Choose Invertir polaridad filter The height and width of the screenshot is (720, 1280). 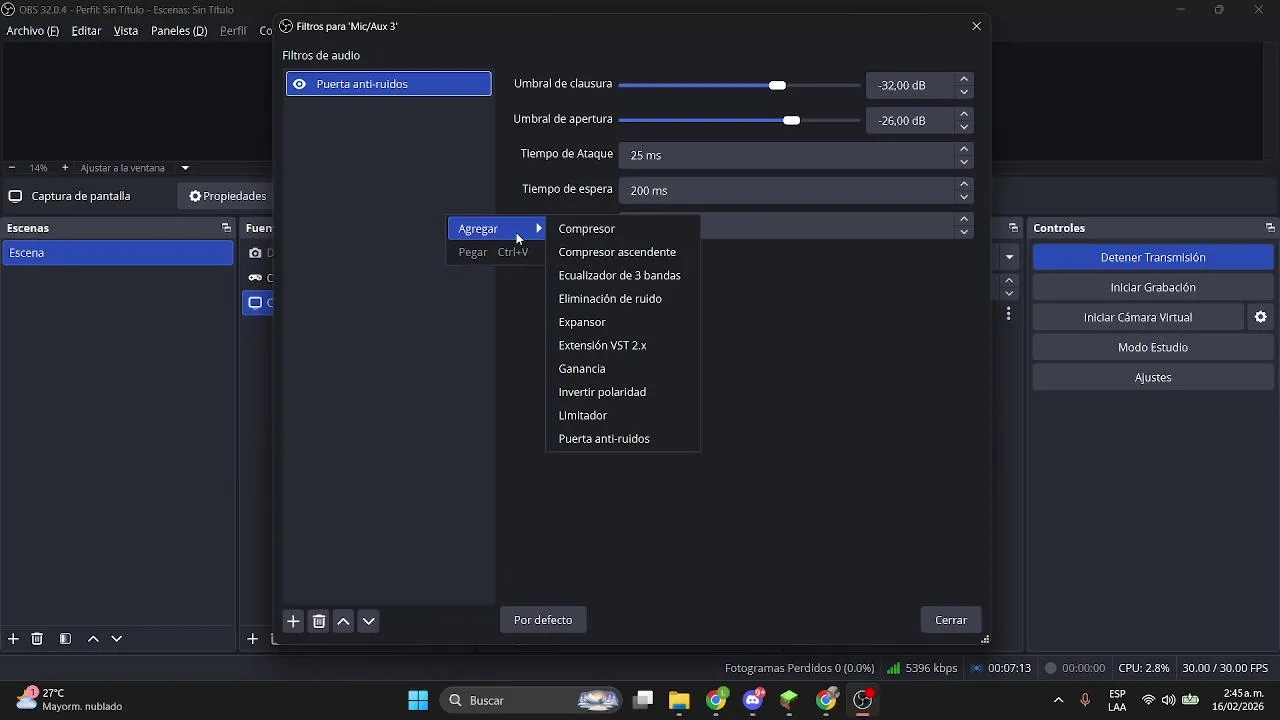[622, 392]
